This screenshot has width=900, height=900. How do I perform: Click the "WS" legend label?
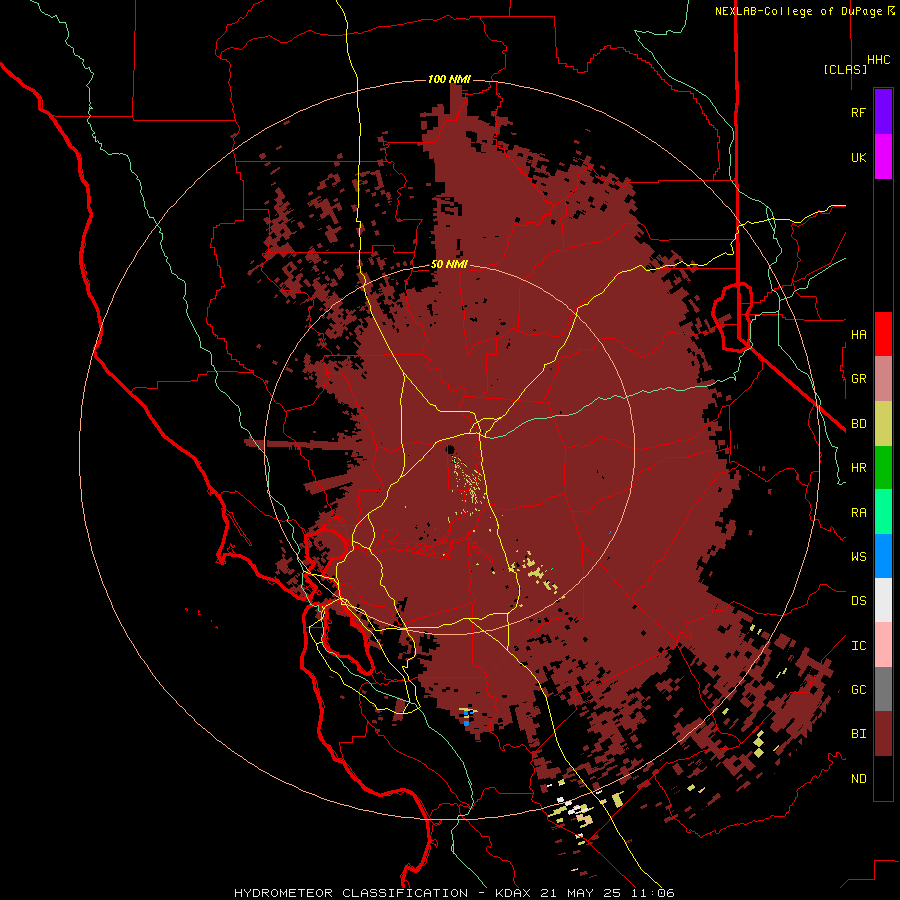(858, 556)
